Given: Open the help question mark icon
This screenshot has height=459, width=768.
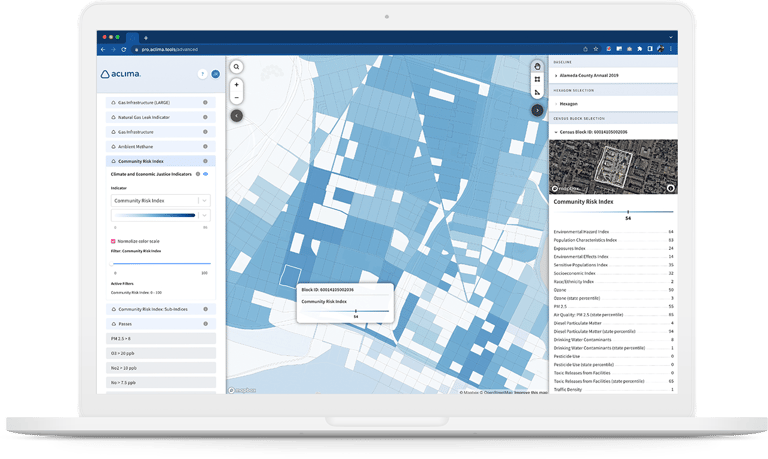Looking at the screenshot, I should point(202,74).
